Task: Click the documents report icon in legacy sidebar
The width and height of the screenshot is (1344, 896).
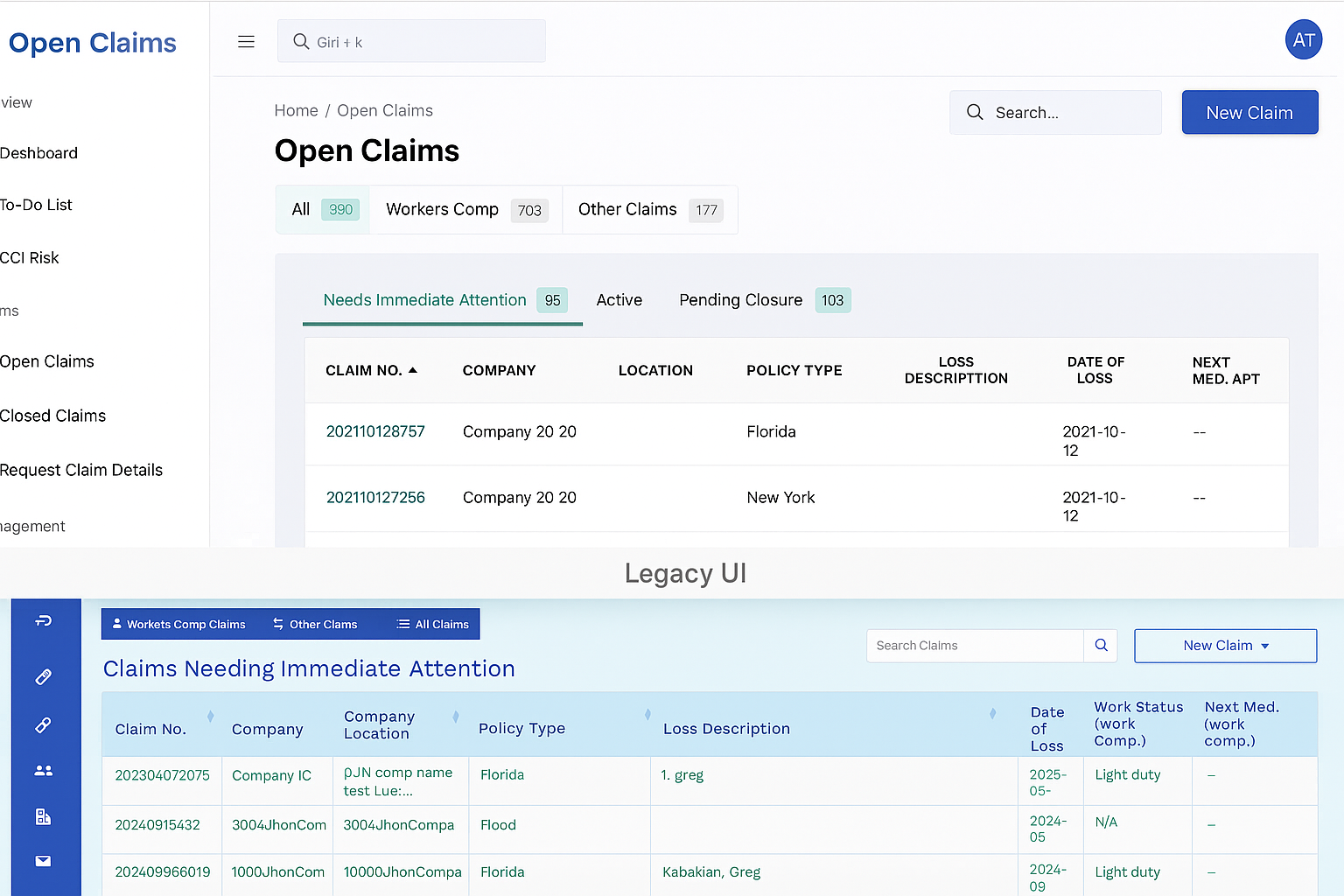Action: click(x=43, y=816)
